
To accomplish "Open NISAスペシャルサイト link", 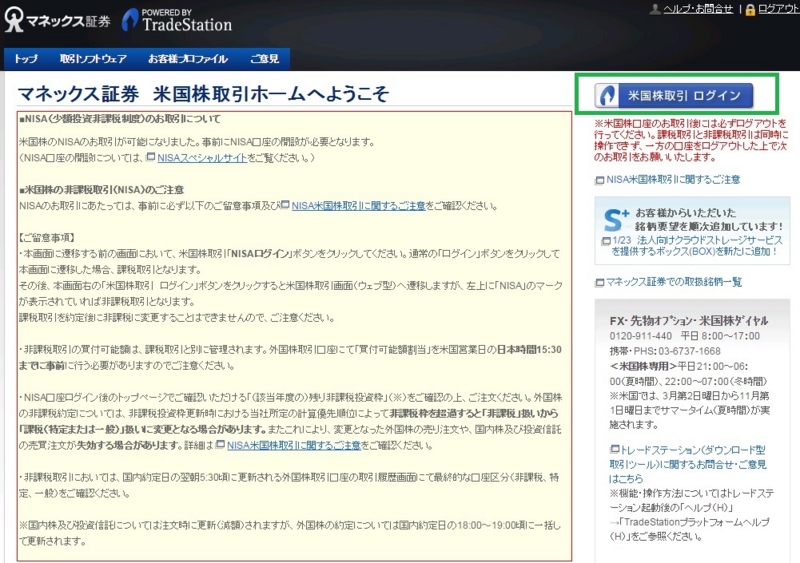I will tap(202, 158).
